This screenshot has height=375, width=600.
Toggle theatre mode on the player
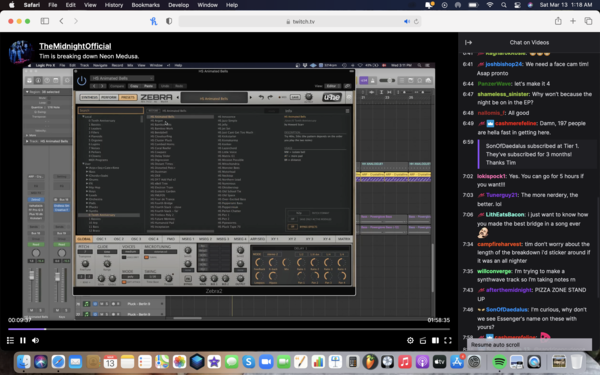tap(435, 340)
